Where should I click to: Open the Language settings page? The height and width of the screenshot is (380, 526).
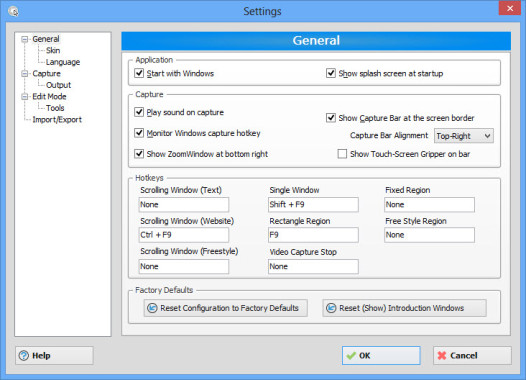point(63,62)
